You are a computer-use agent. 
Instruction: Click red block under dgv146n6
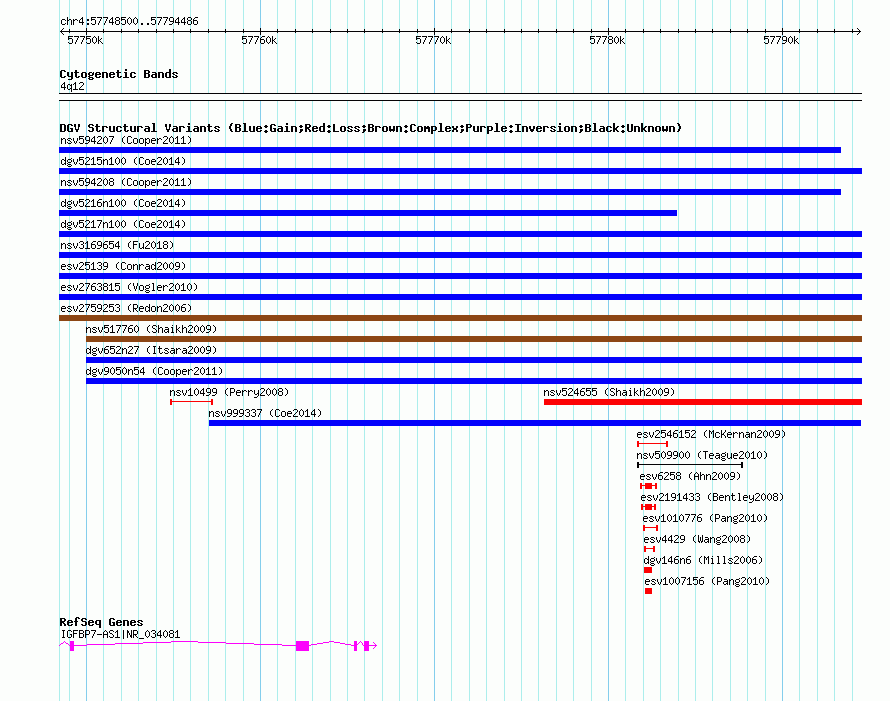pyautogui.click(x=648, y=570)
